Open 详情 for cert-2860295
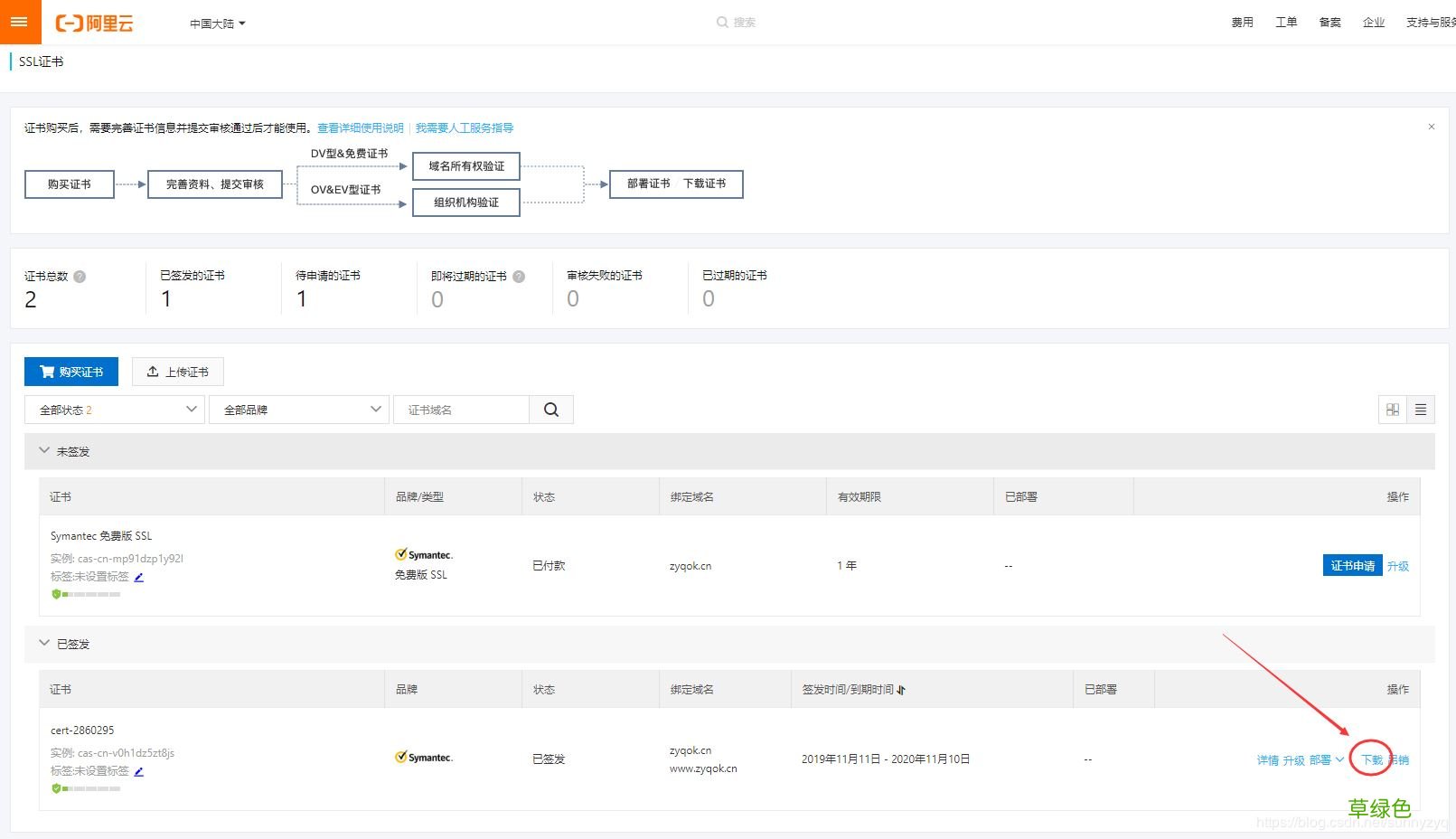 point(1268,760)
